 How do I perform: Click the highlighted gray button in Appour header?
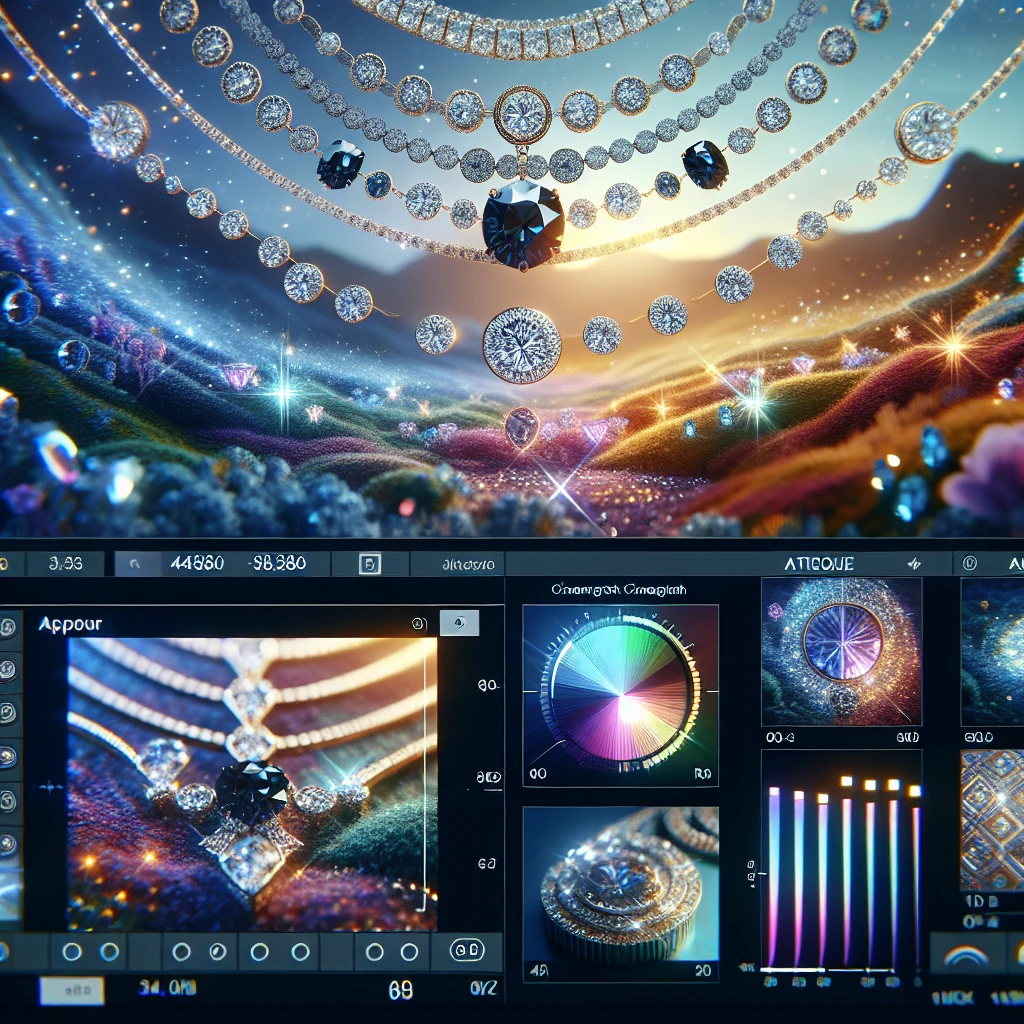click(459, 623)
